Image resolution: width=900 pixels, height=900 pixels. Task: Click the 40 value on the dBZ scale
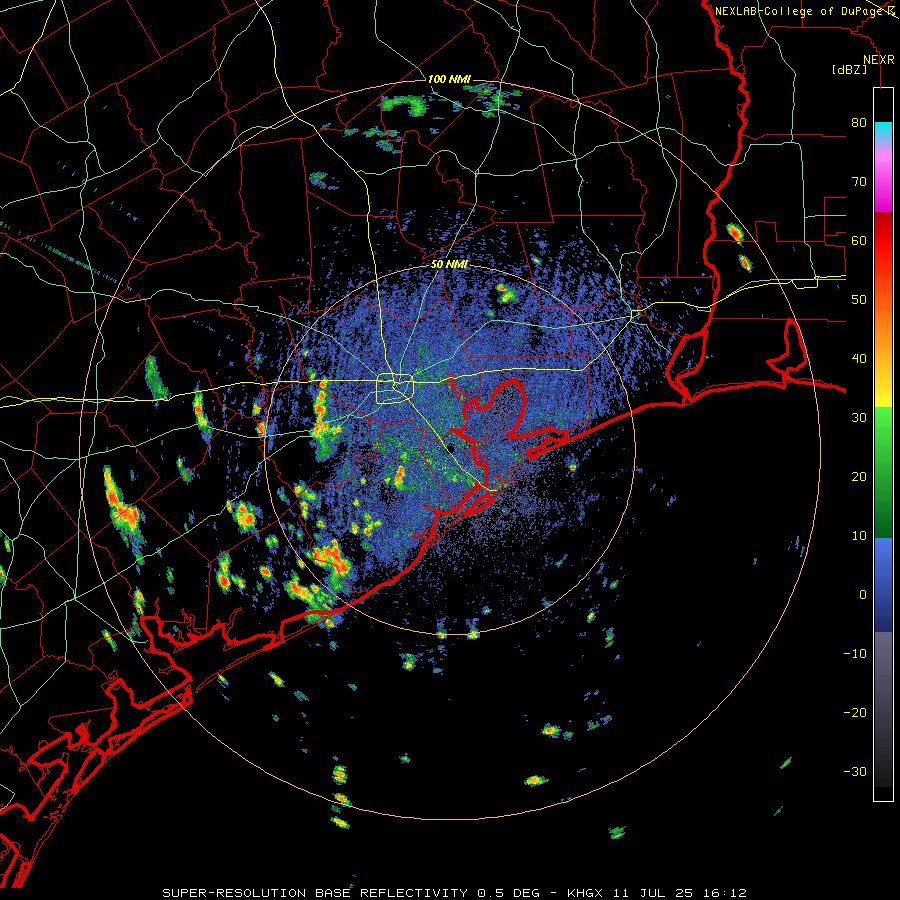tap(859, 359)
